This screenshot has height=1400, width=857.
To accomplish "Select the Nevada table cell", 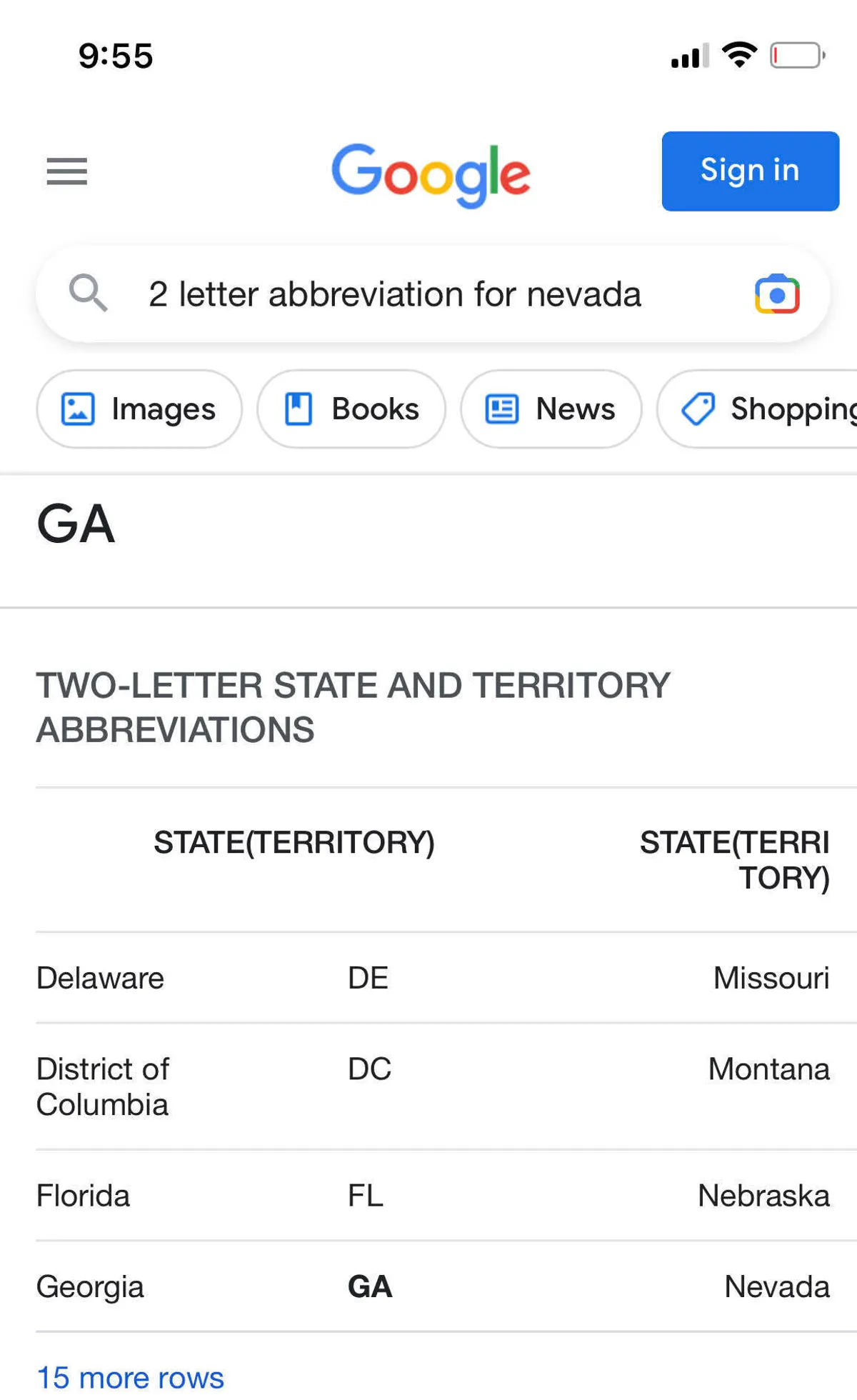I will pyautogui.click(x=776, y=1286).
